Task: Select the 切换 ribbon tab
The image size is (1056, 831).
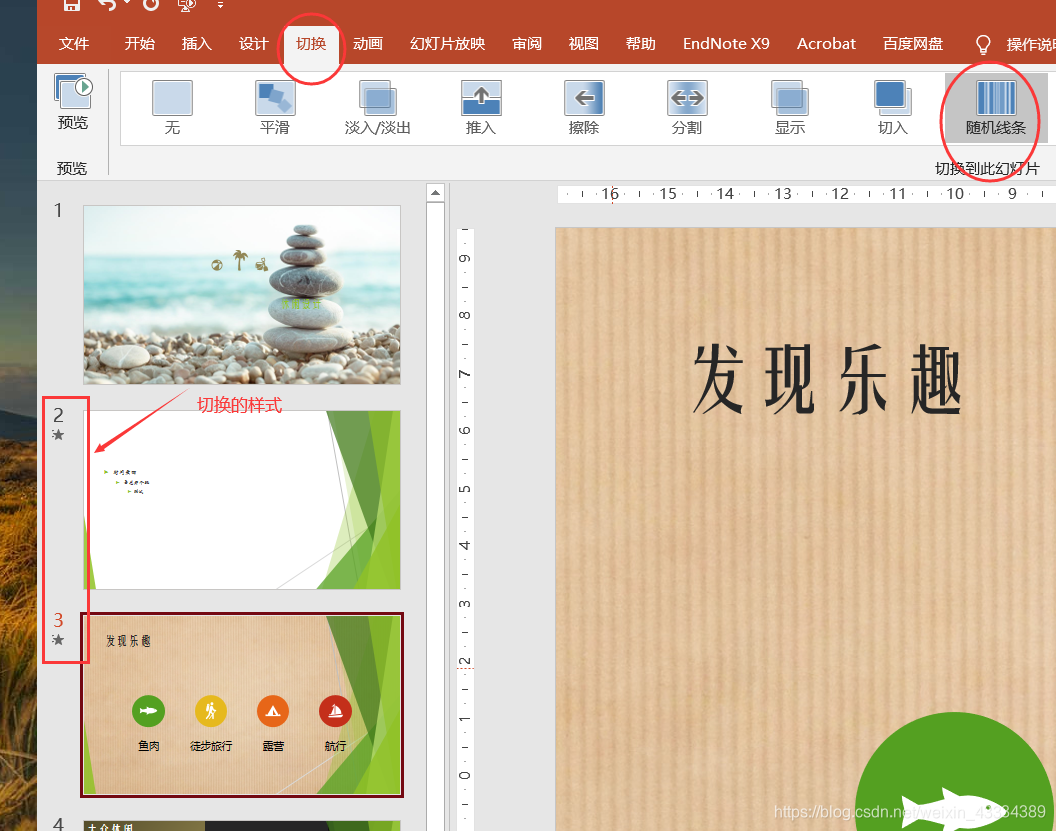Action: (x=311, y=44)
